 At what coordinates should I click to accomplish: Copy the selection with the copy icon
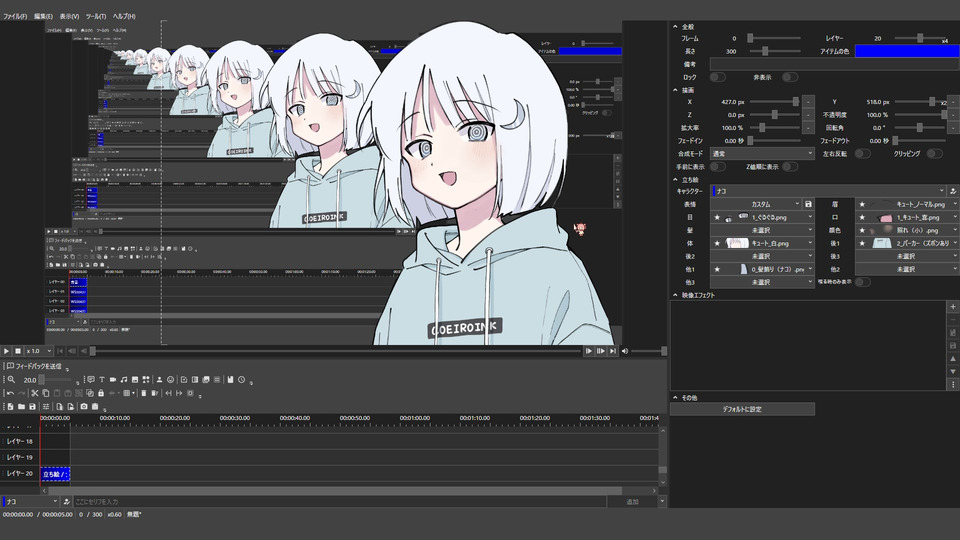click(x=46, y=393)
